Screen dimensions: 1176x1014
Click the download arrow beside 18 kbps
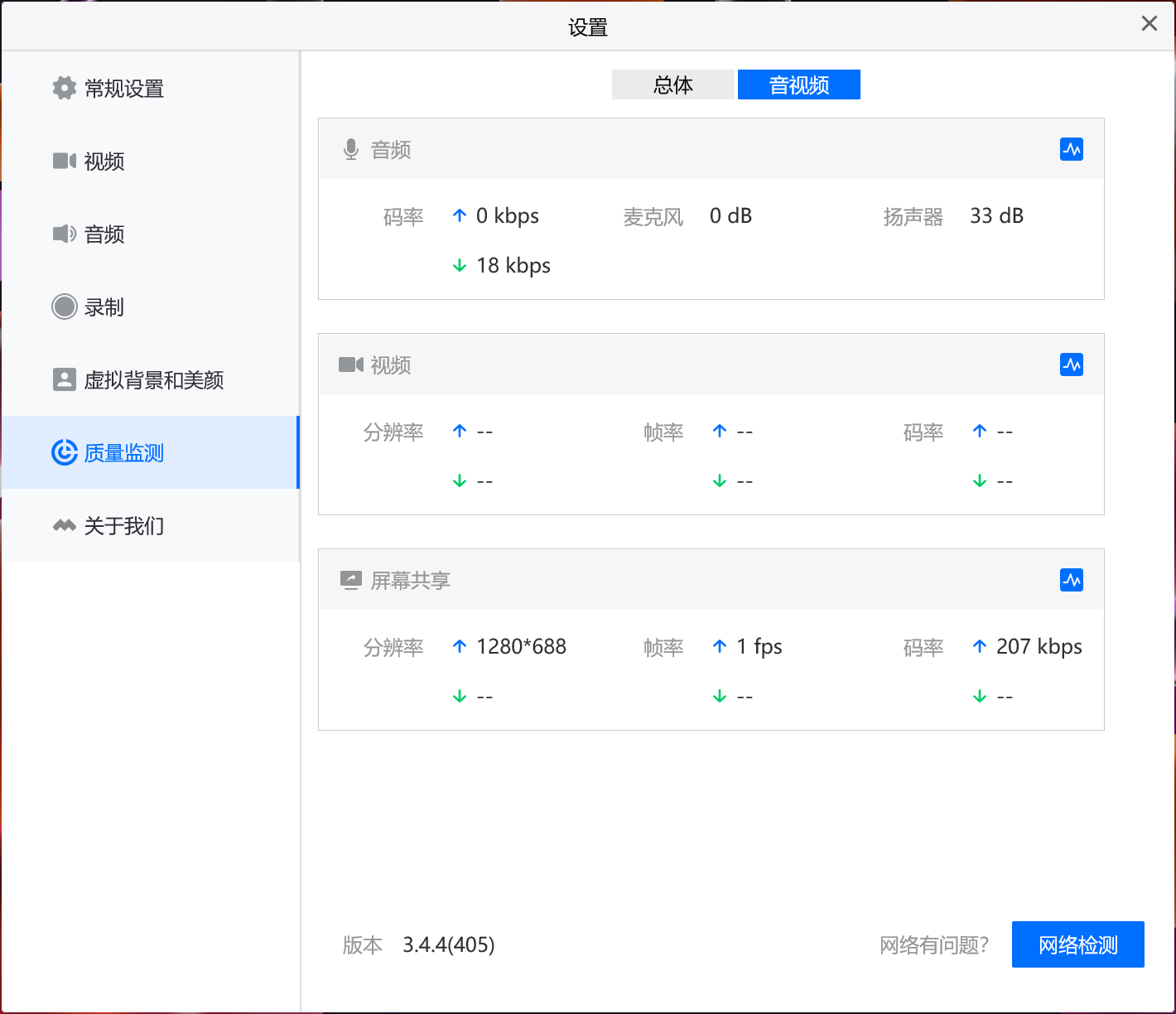coord(460,265)
